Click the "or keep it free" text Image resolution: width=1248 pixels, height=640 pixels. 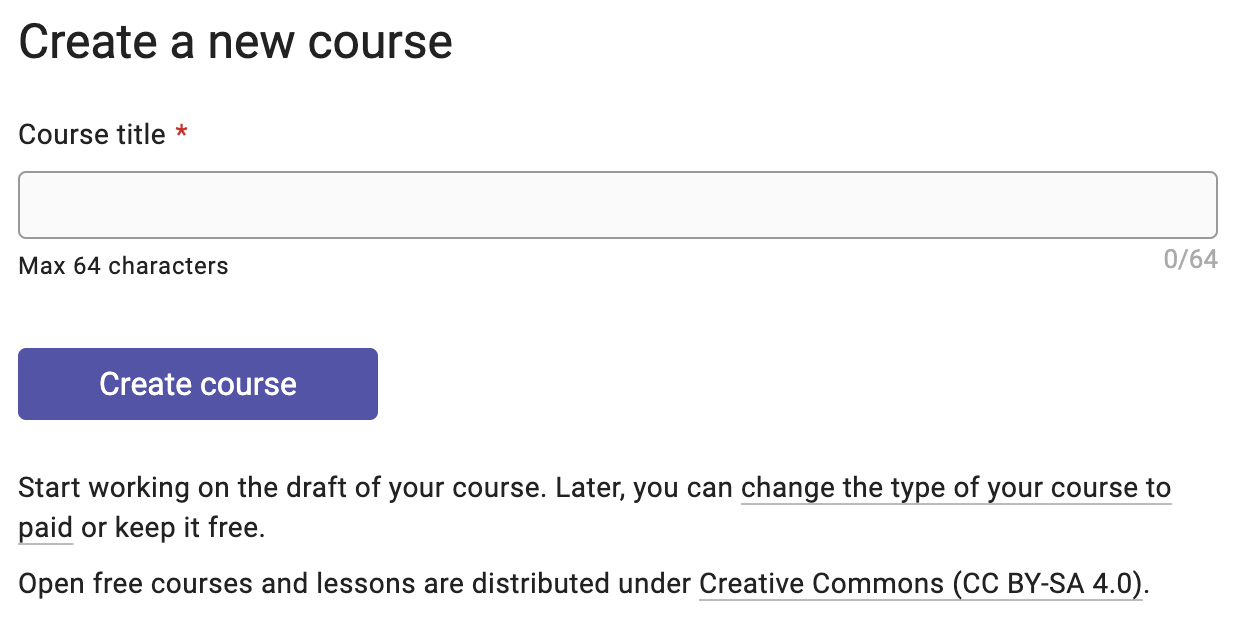point(173,527)
